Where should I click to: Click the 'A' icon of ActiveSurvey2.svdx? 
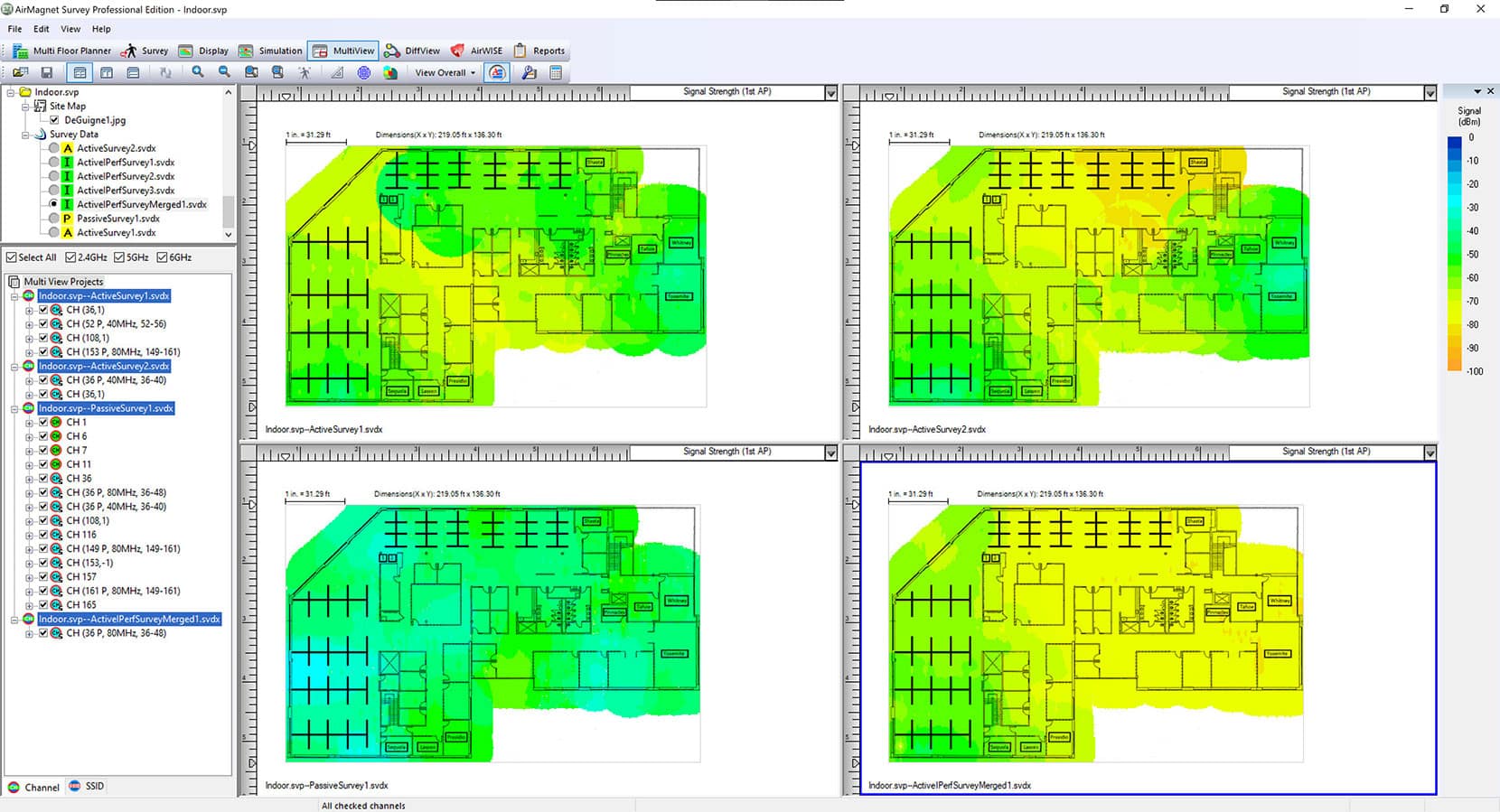coord(67,148)
